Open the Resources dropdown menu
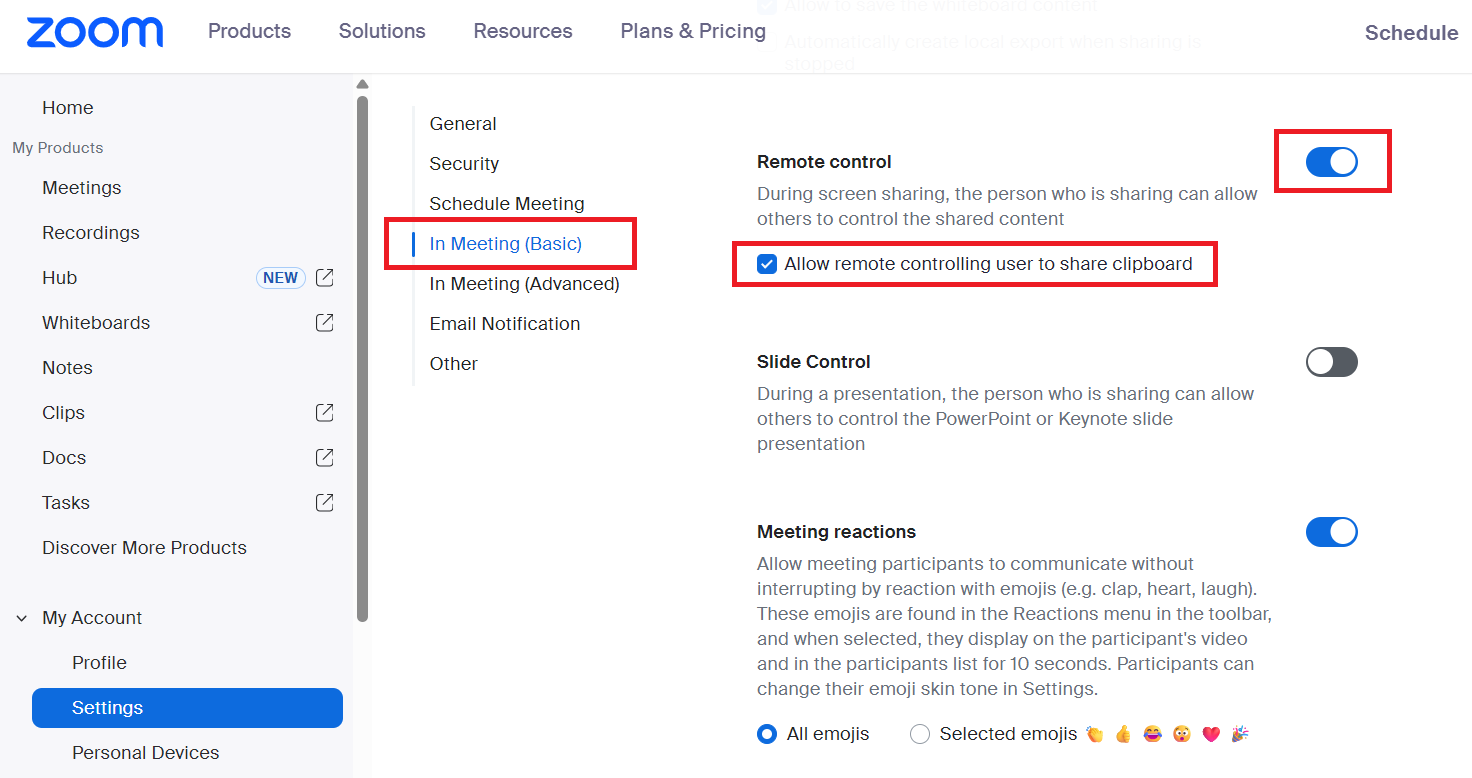 point(522,31)
